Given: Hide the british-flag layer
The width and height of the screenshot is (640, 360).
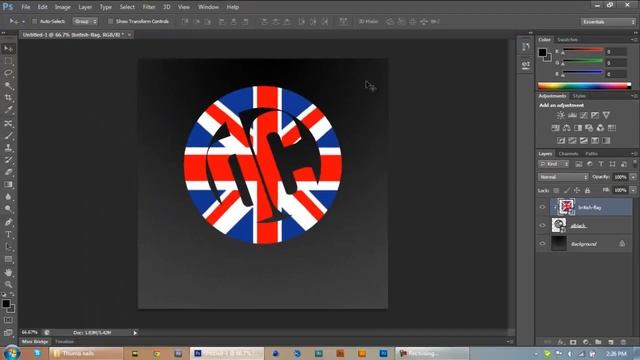Looking at the screenshot, I should (x=542, y=207).
